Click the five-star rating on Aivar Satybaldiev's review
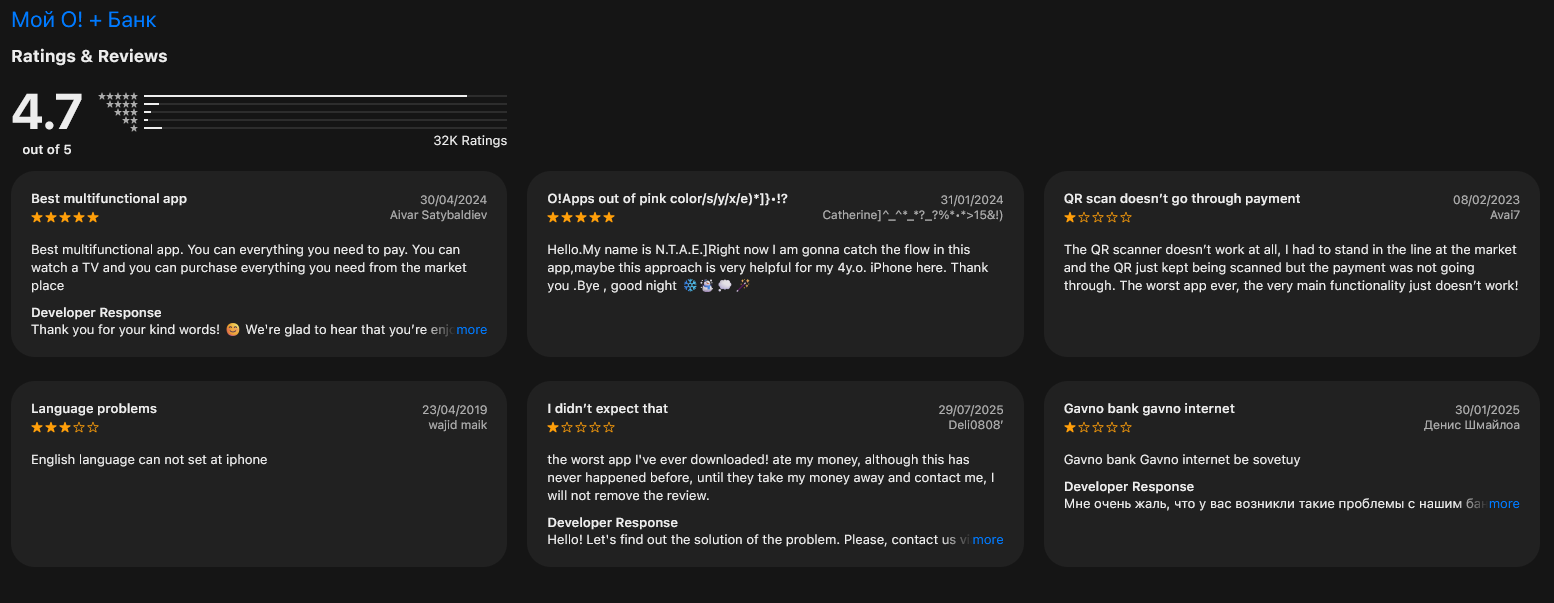This screenshot has width=1554, height=603. (65, 217)
